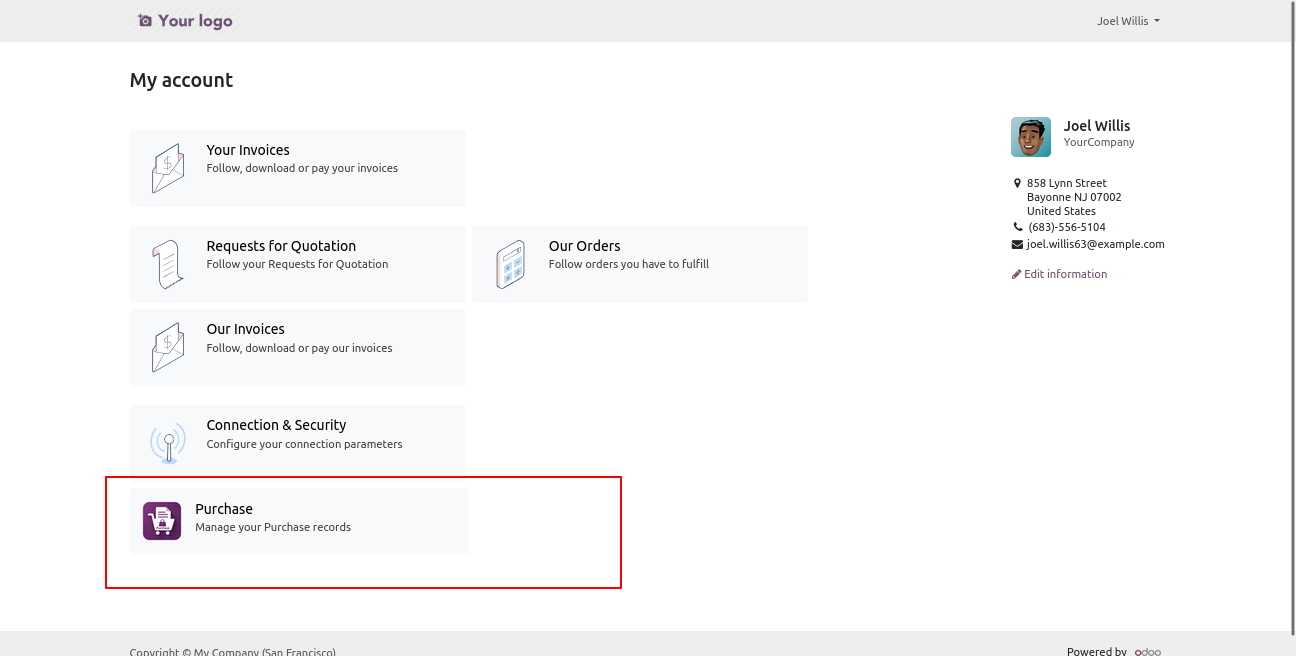1296x656 pixels.
Task: Click the camera icon in the header logo
Action: (x=145, y=21)
